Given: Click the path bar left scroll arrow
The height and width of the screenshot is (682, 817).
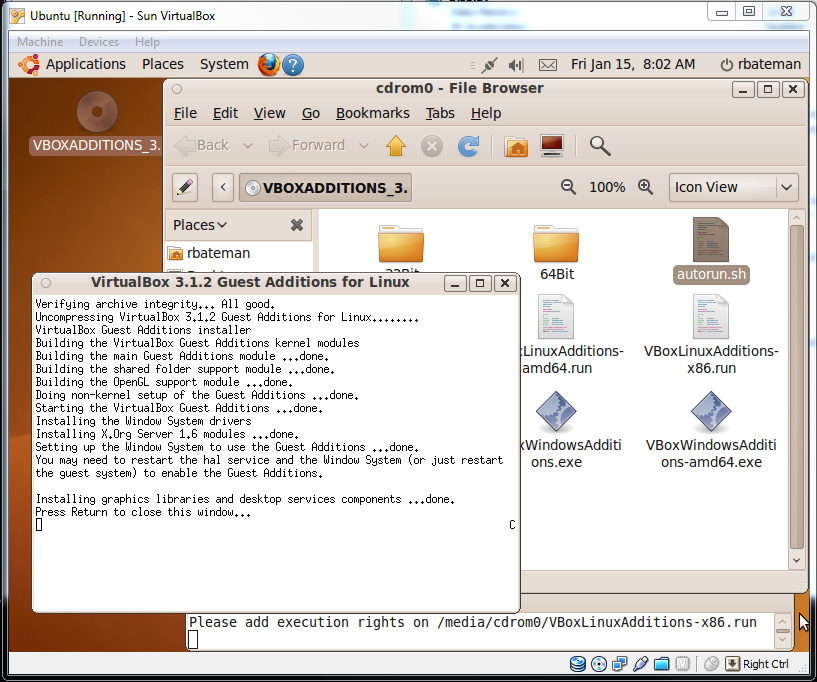Looking at the screenshot, I should tap(223, 188).
